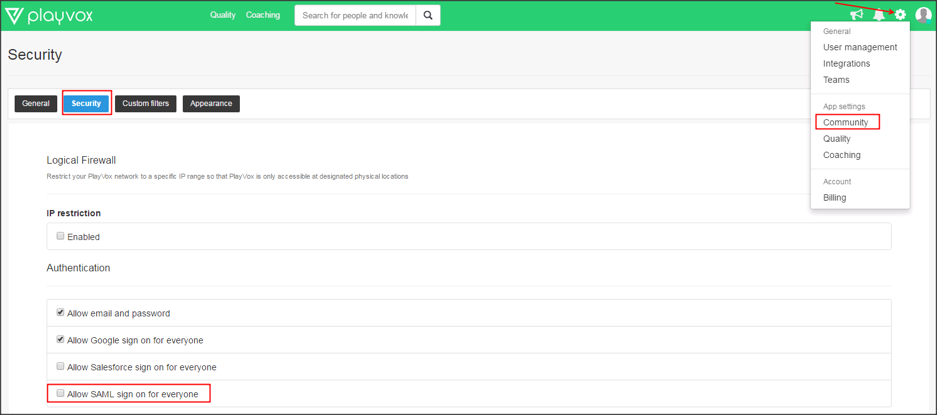Open the Appearance tab

[x=211, y=103]
